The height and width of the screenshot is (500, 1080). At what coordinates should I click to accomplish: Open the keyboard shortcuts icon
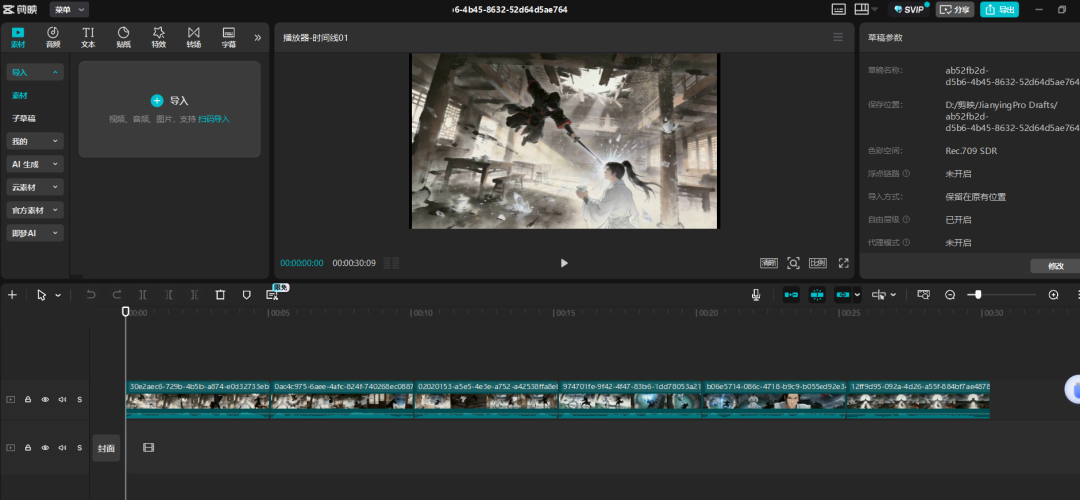pos(838,10)
